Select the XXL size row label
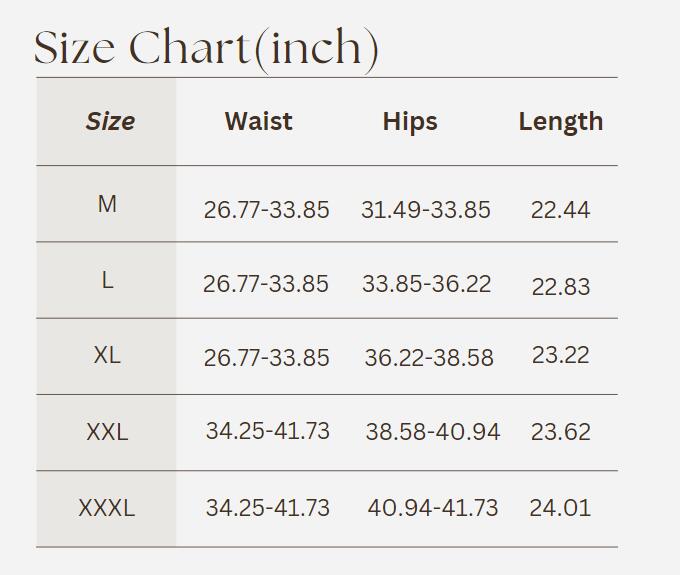Screen dimensions: 680x575 tap(107, 432)
